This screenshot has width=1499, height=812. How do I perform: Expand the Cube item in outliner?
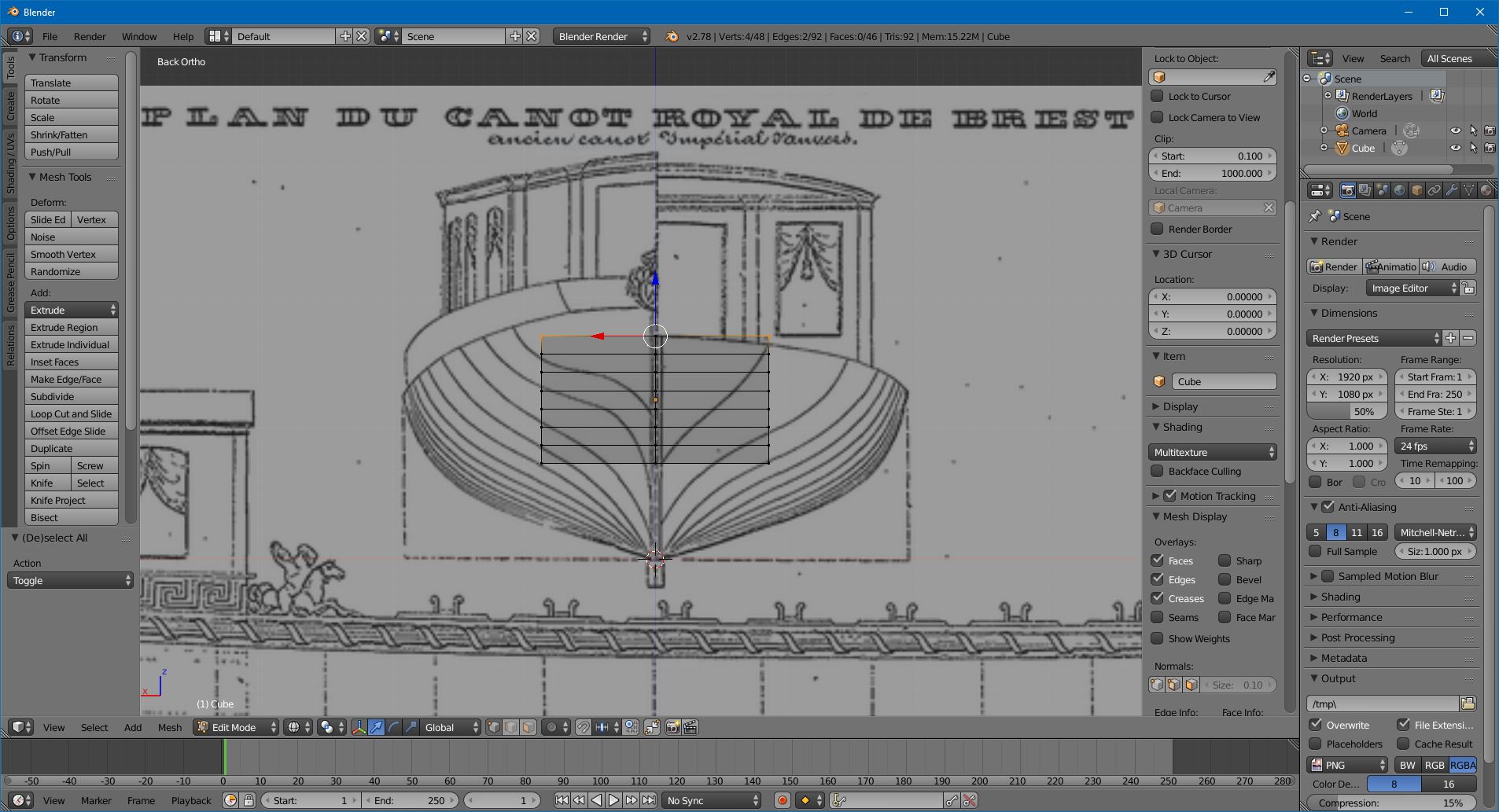[x=1324, y=148]
